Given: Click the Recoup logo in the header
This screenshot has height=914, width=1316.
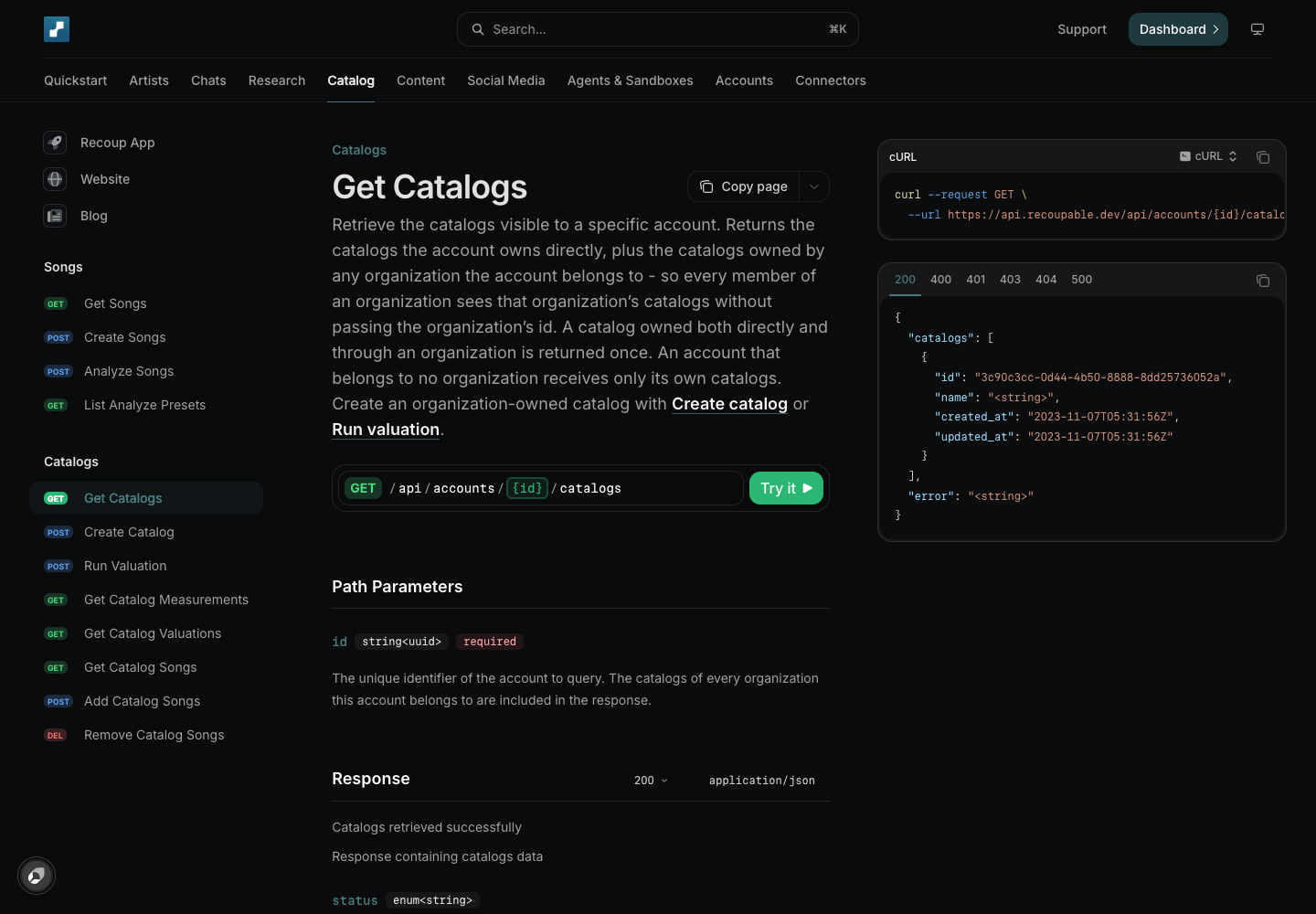Looking at the screenshot, I should click(x=57, y=29).
